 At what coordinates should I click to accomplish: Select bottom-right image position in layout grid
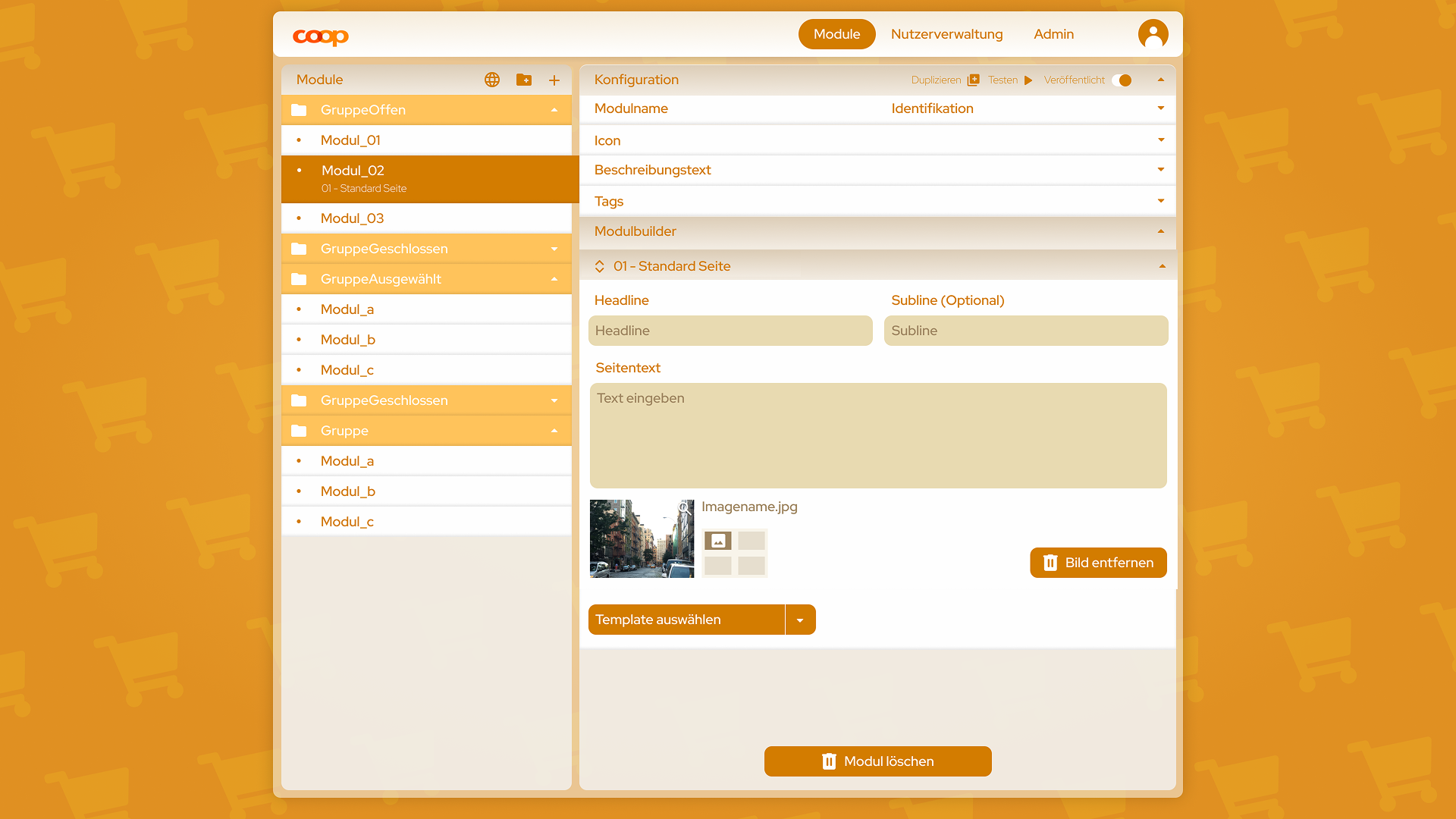click(752, 566)
